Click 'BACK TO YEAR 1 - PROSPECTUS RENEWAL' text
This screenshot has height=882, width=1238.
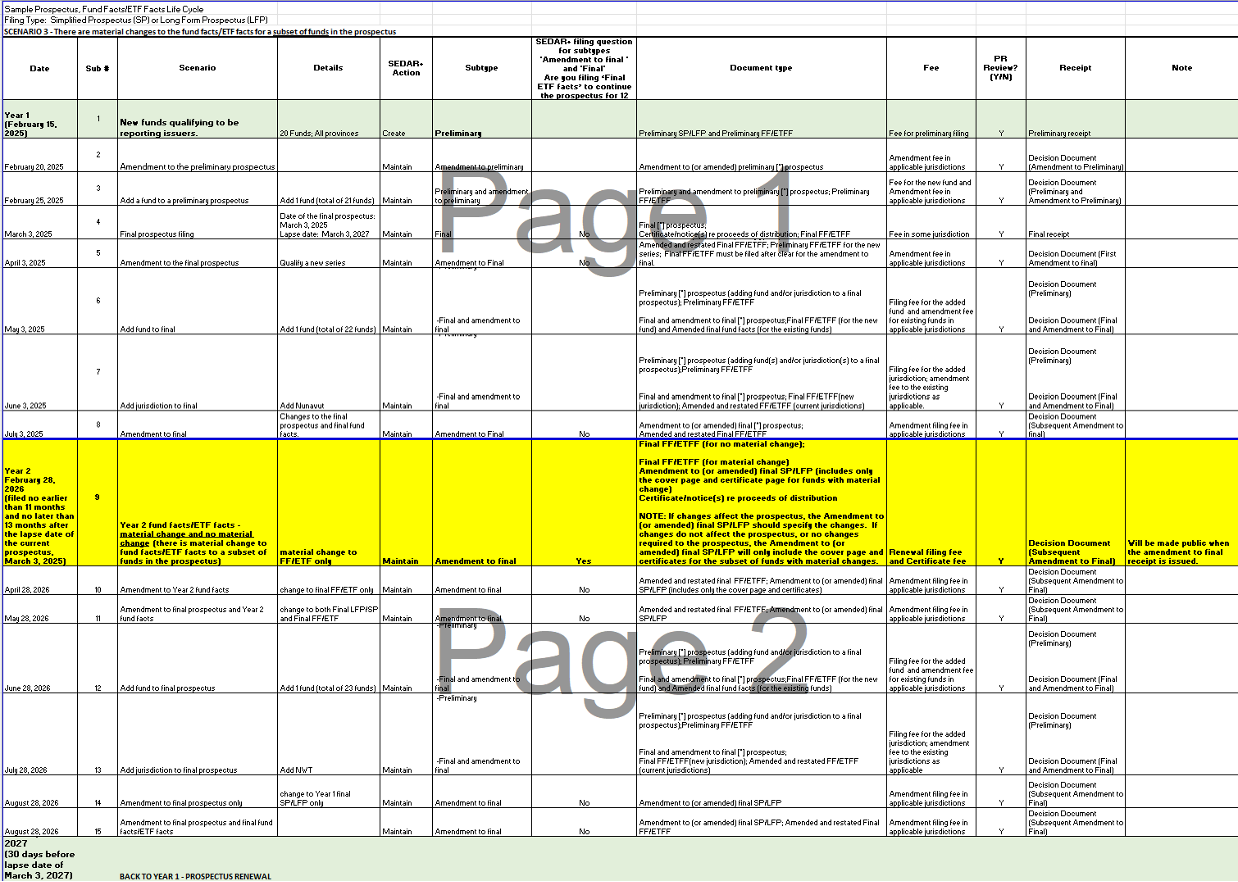pyautogui.click(x=195, y=876)
